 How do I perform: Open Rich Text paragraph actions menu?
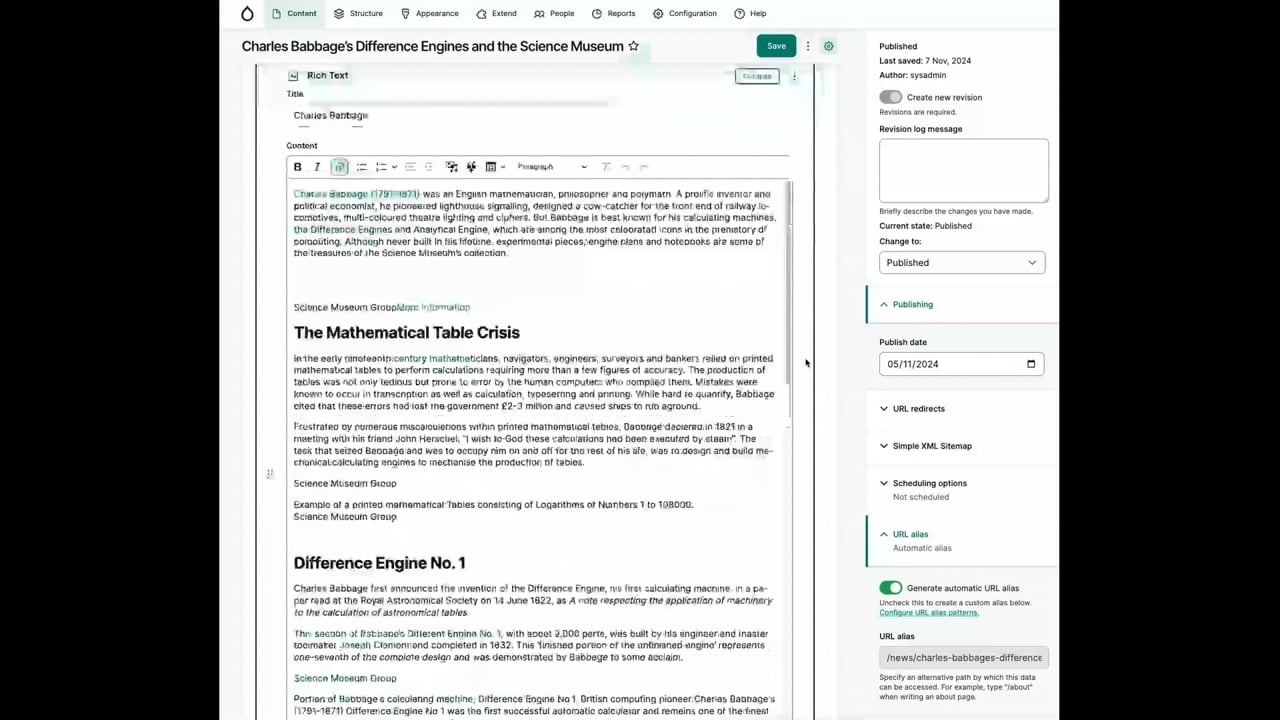[794, 76]
